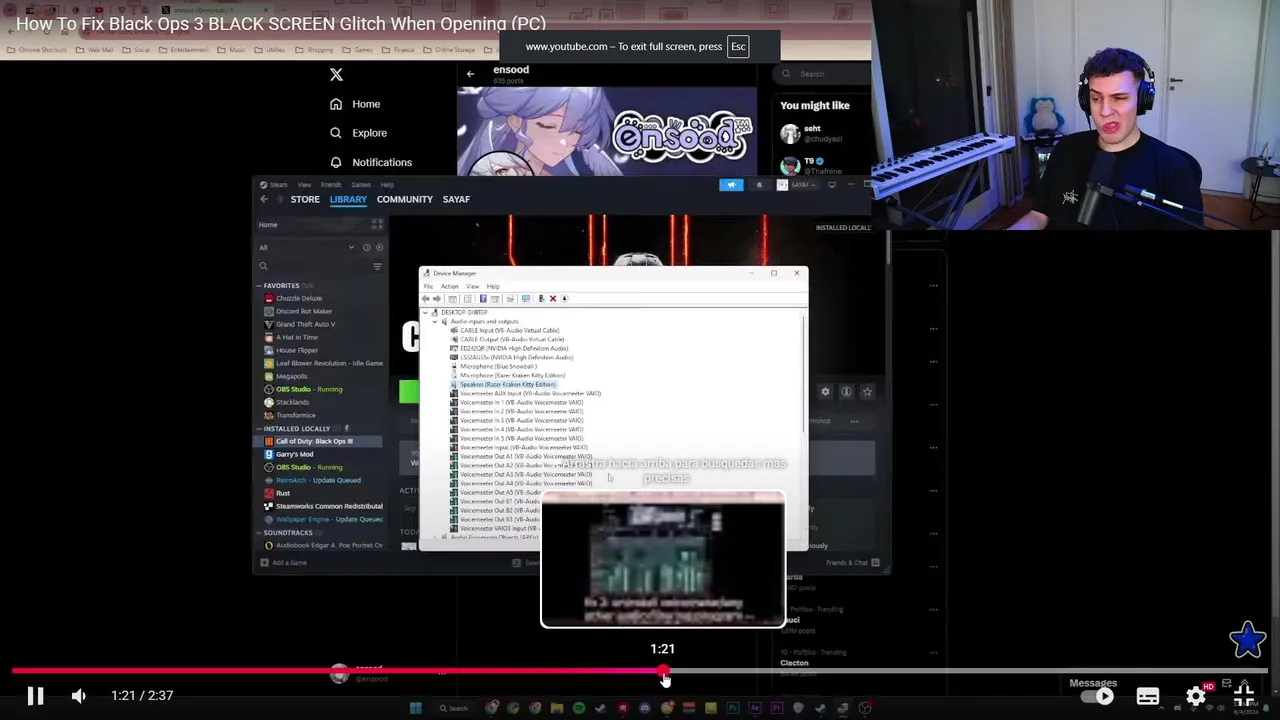
Task: Click Add a Game in Steam
Action: pyautogui.click(x=285, y=563)
